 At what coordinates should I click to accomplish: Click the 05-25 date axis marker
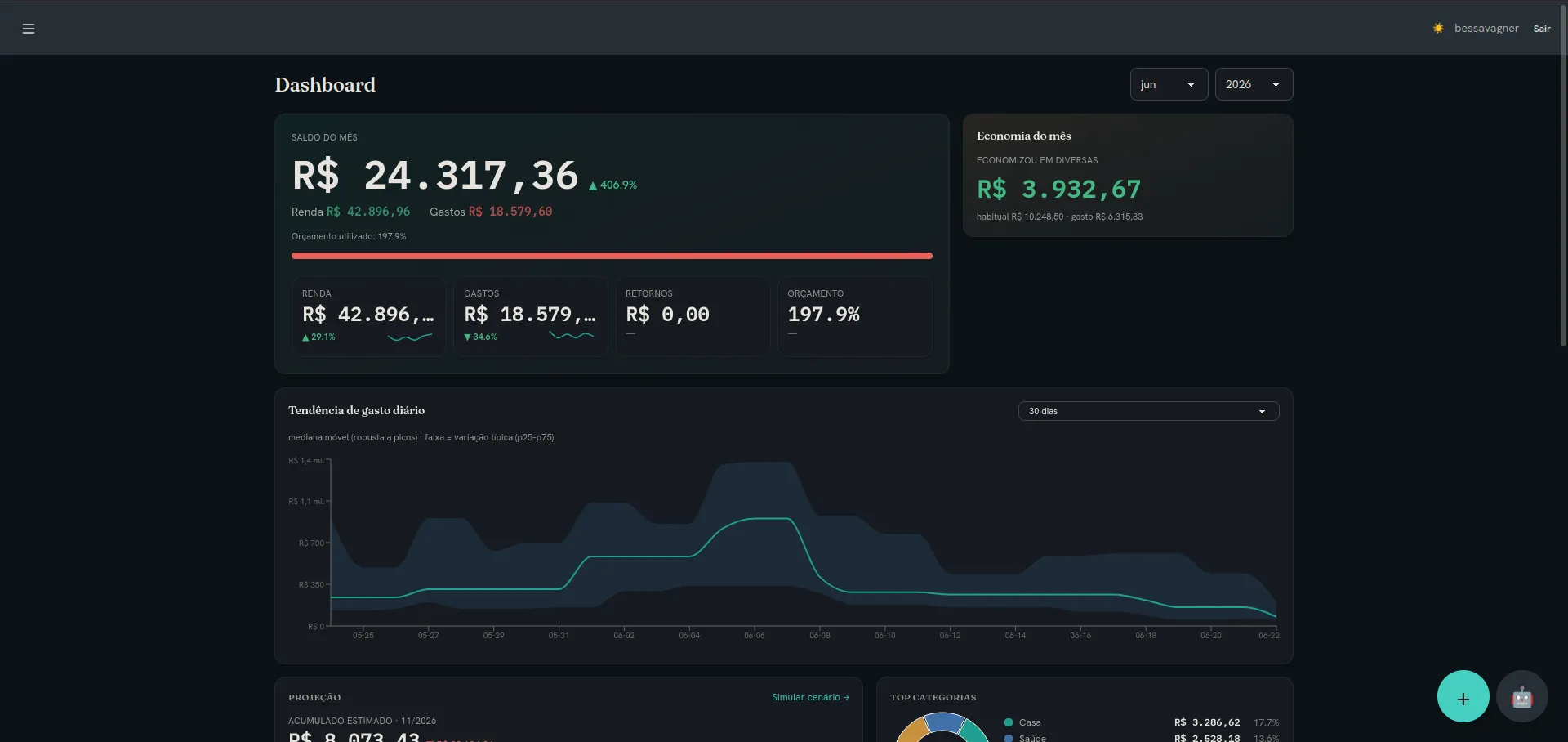click(363, 635)
